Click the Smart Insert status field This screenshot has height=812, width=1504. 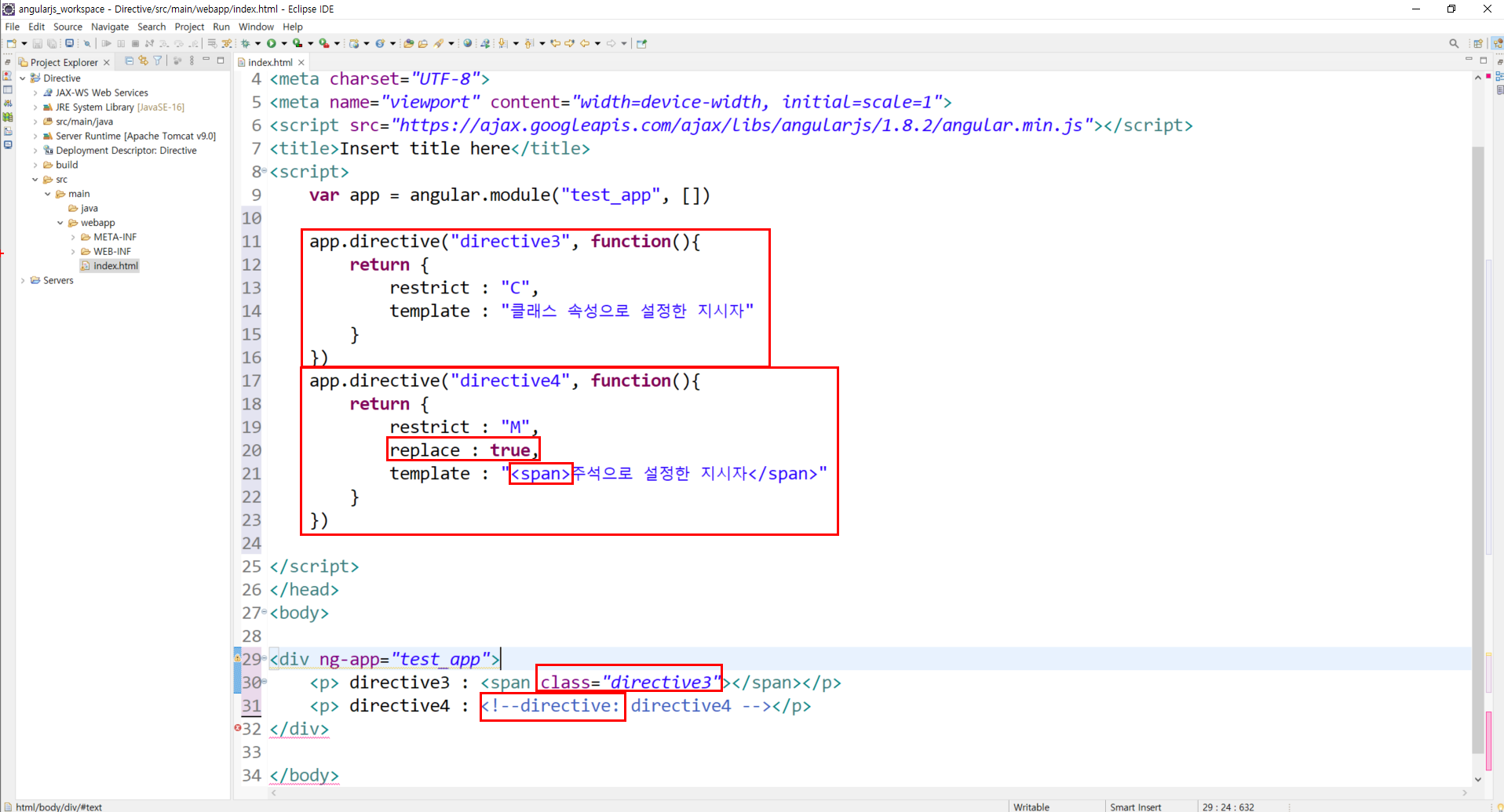click(x=1135, y=807)
